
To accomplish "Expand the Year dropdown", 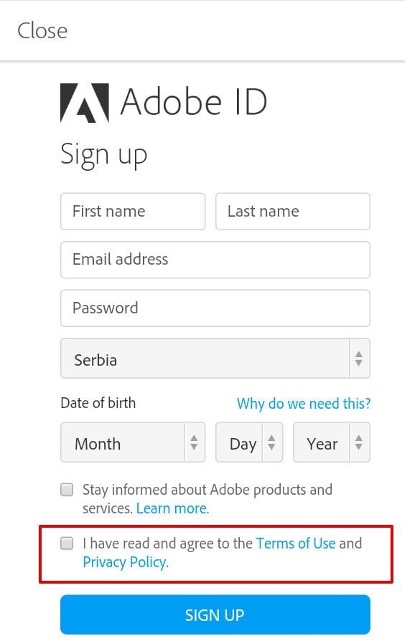I will (x=331, y=442).
